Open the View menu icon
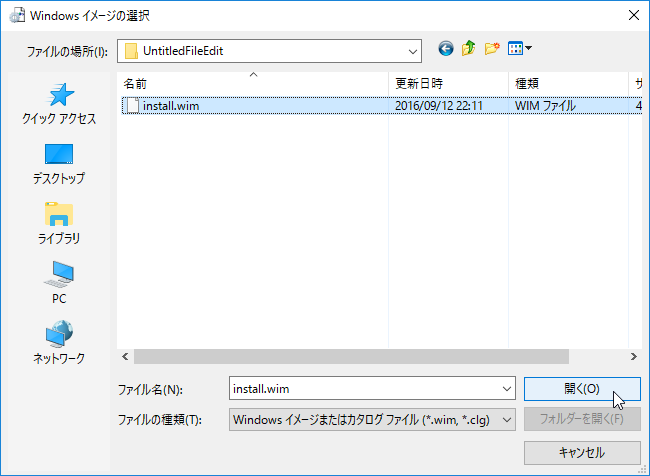 519,48
